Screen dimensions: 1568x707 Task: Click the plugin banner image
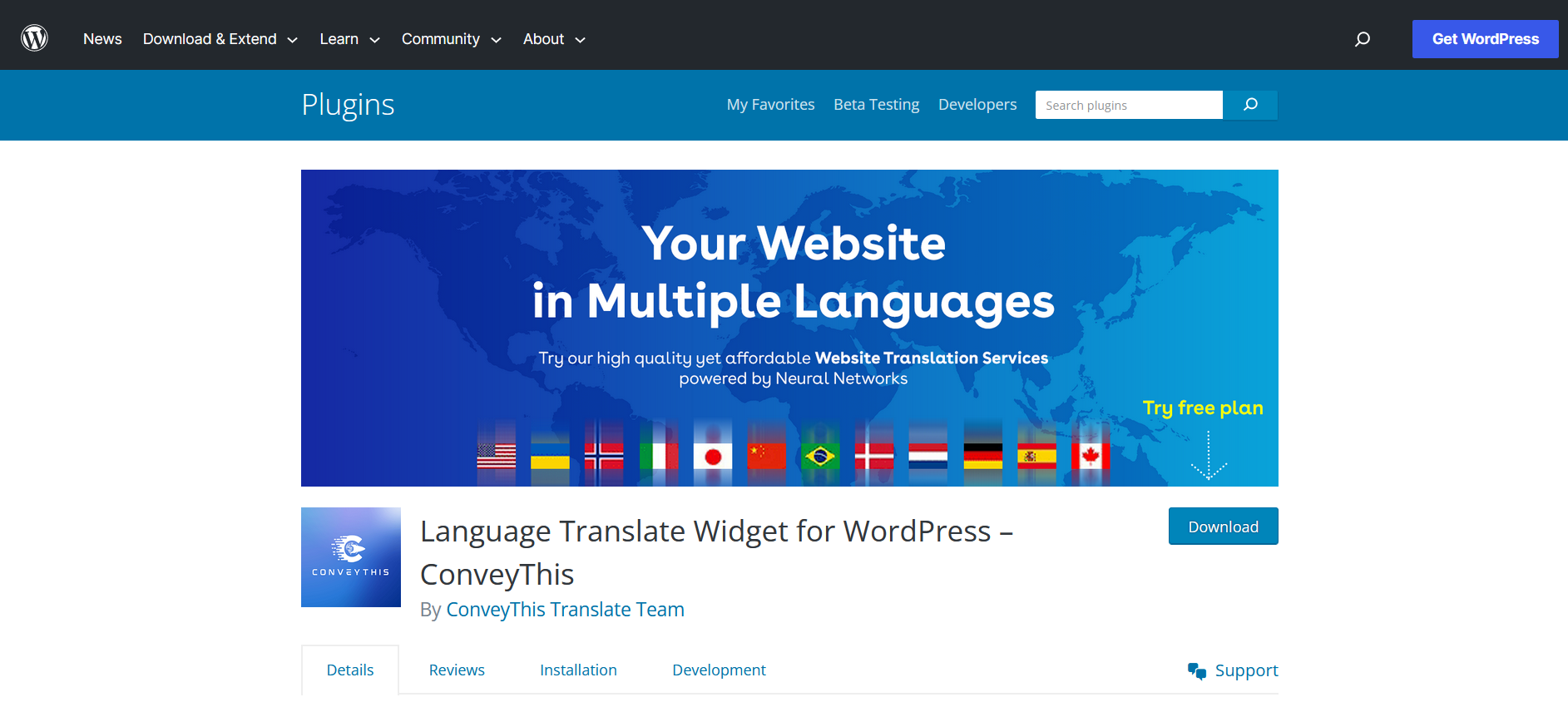[x=789, y=328]
